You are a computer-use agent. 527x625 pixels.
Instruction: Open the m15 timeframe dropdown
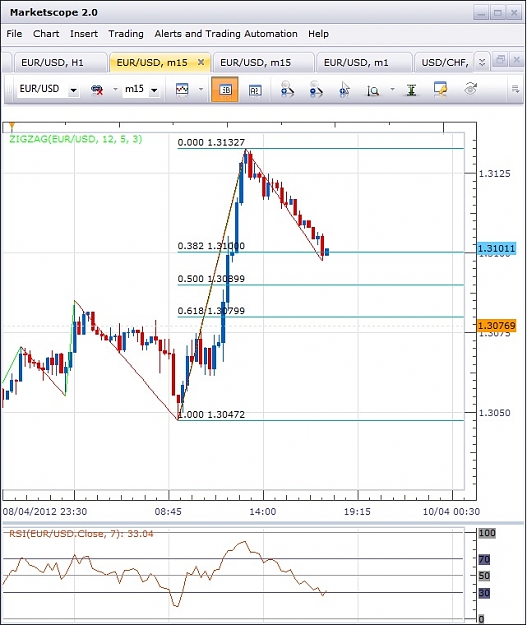[154, 90]
